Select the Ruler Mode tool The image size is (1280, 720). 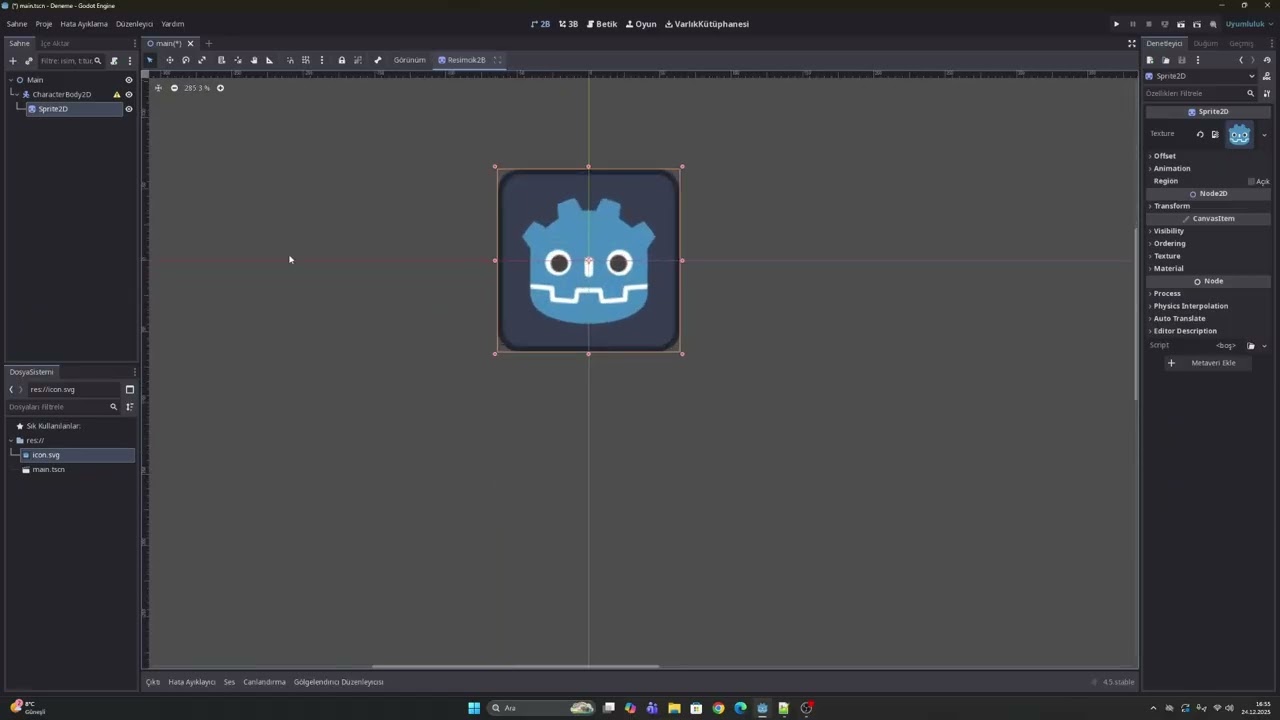[269, 60]
